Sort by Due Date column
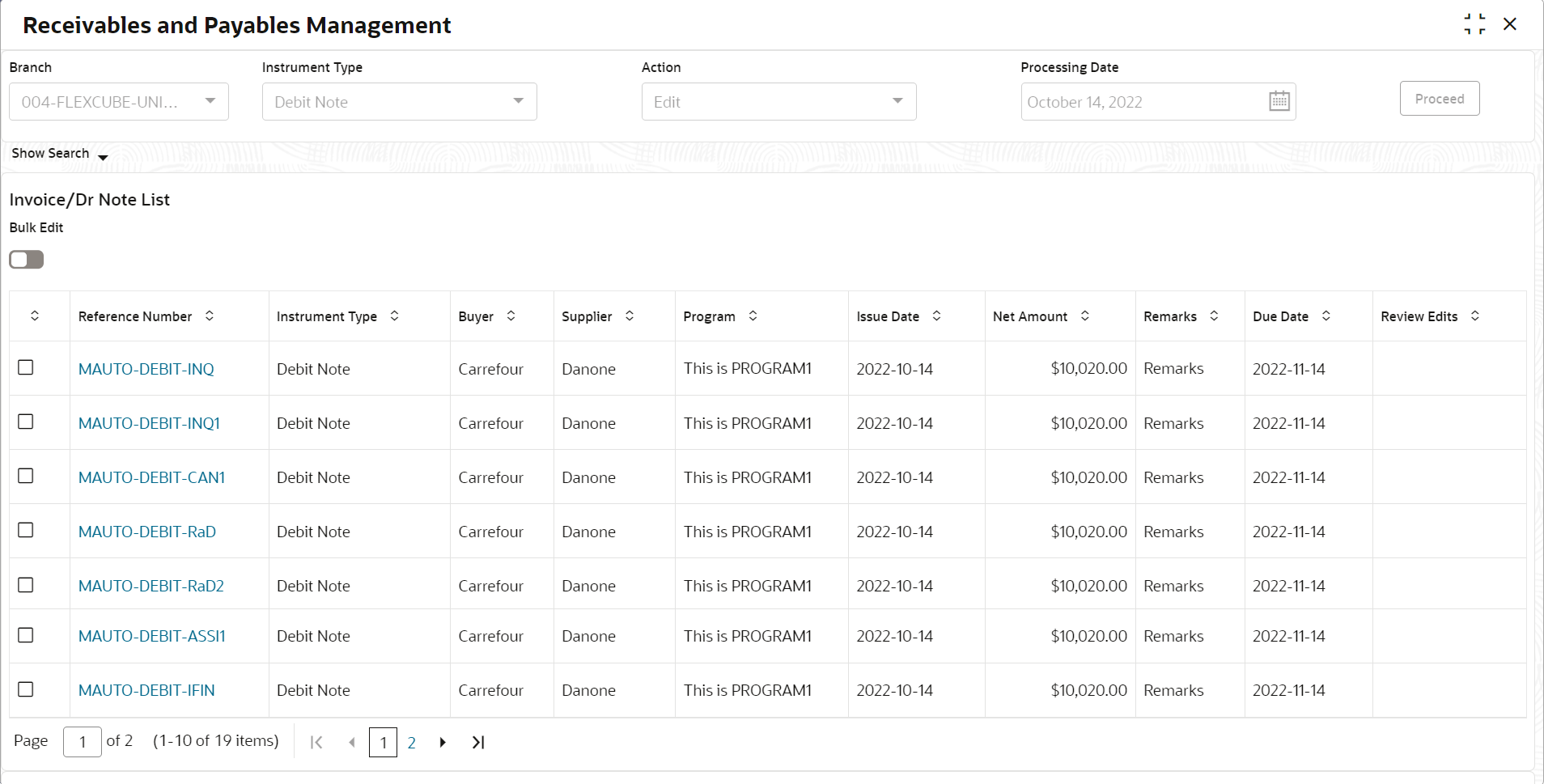The width and height of the screenshot is (1544, 784). pyautogui.click(x=1326, y=316)
